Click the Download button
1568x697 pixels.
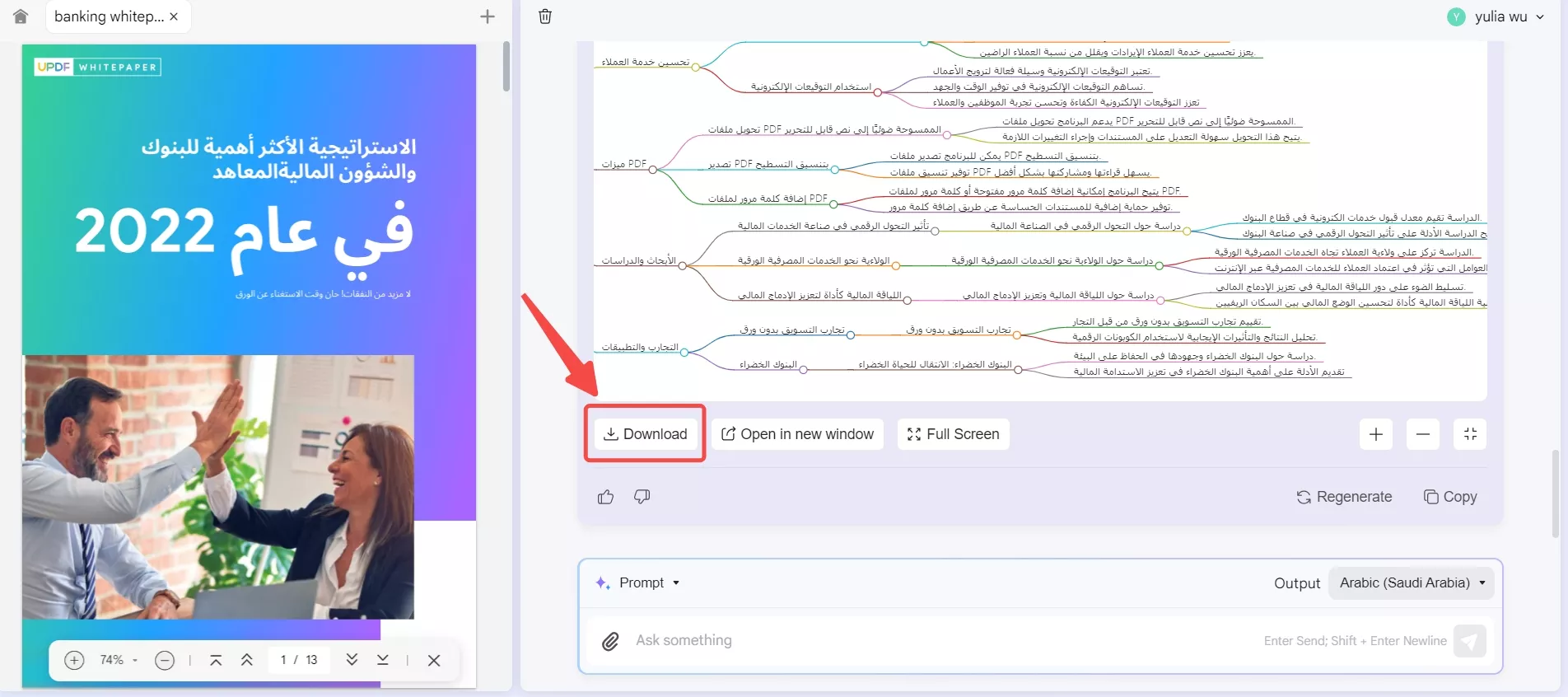(646, 434)
